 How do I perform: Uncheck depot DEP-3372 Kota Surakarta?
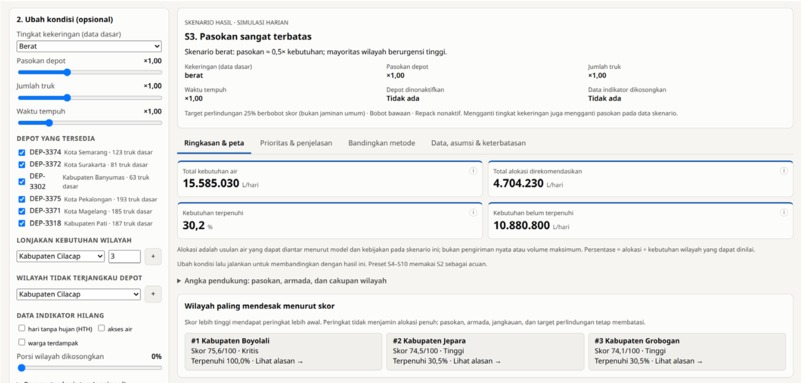point(22,165)
